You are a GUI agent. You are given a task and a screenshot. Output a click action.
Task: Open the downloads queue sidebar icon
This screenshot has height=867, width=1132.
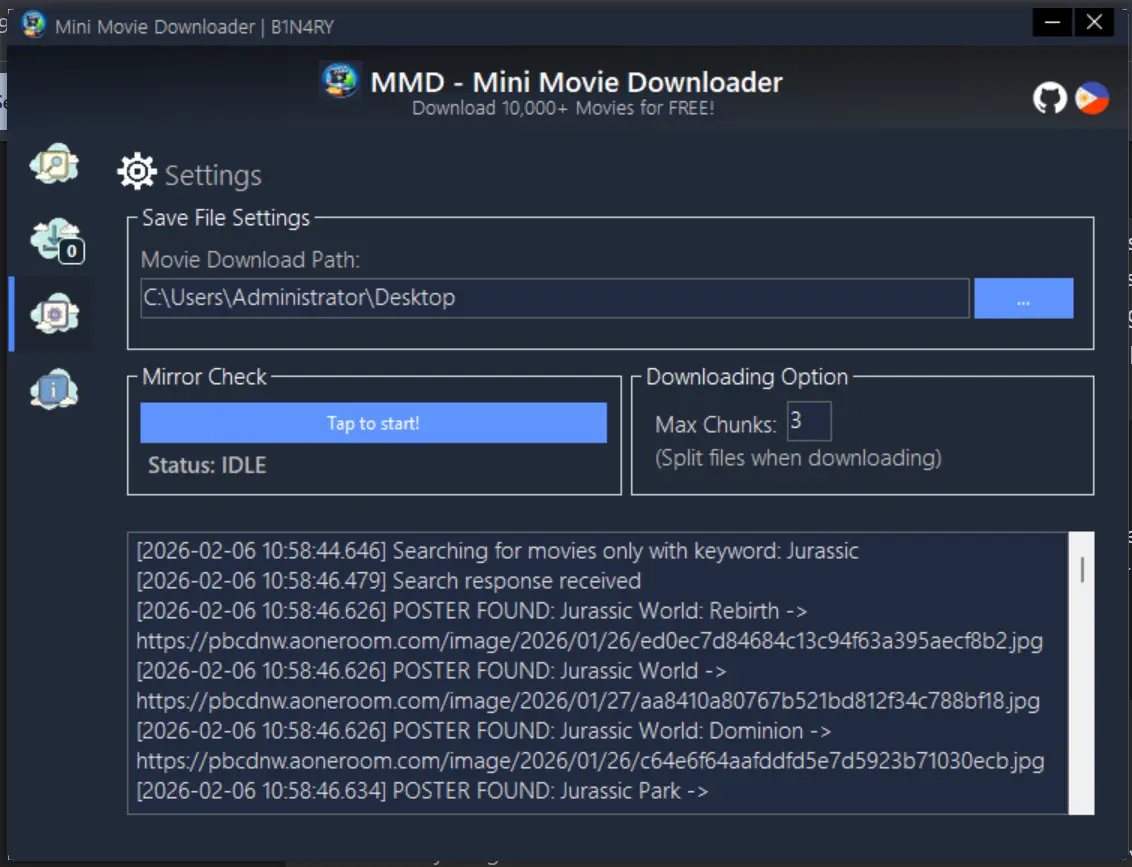(56, 240)
